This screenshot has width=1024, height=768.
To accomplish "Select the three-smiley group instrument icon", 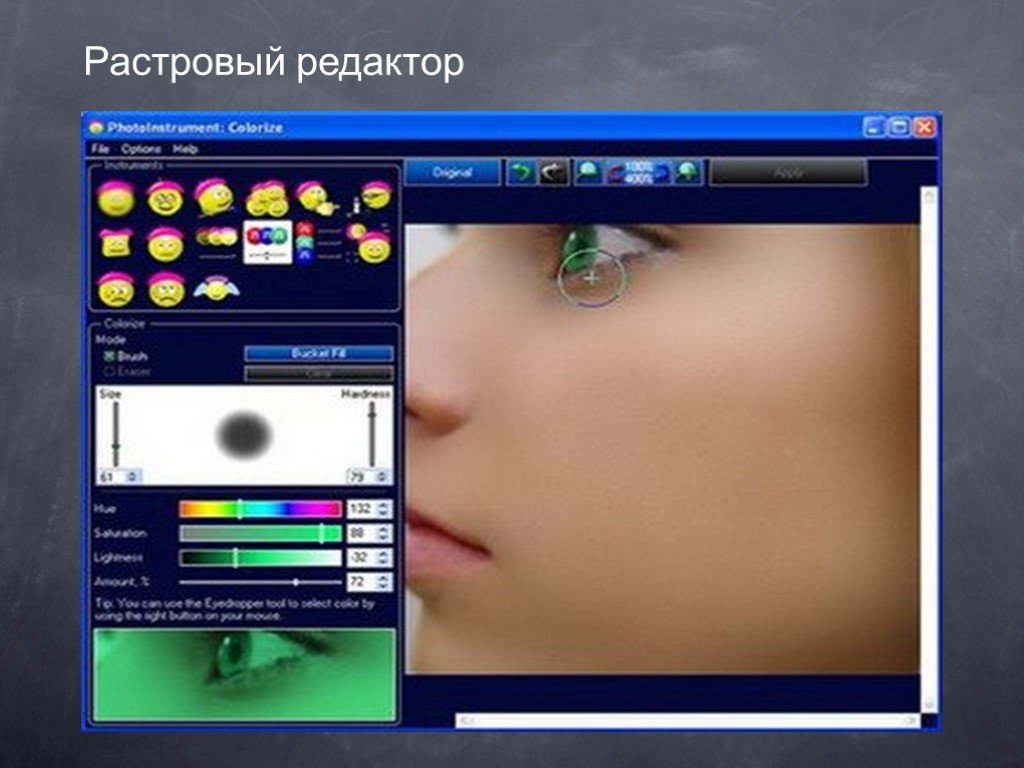I will (266, 198).
